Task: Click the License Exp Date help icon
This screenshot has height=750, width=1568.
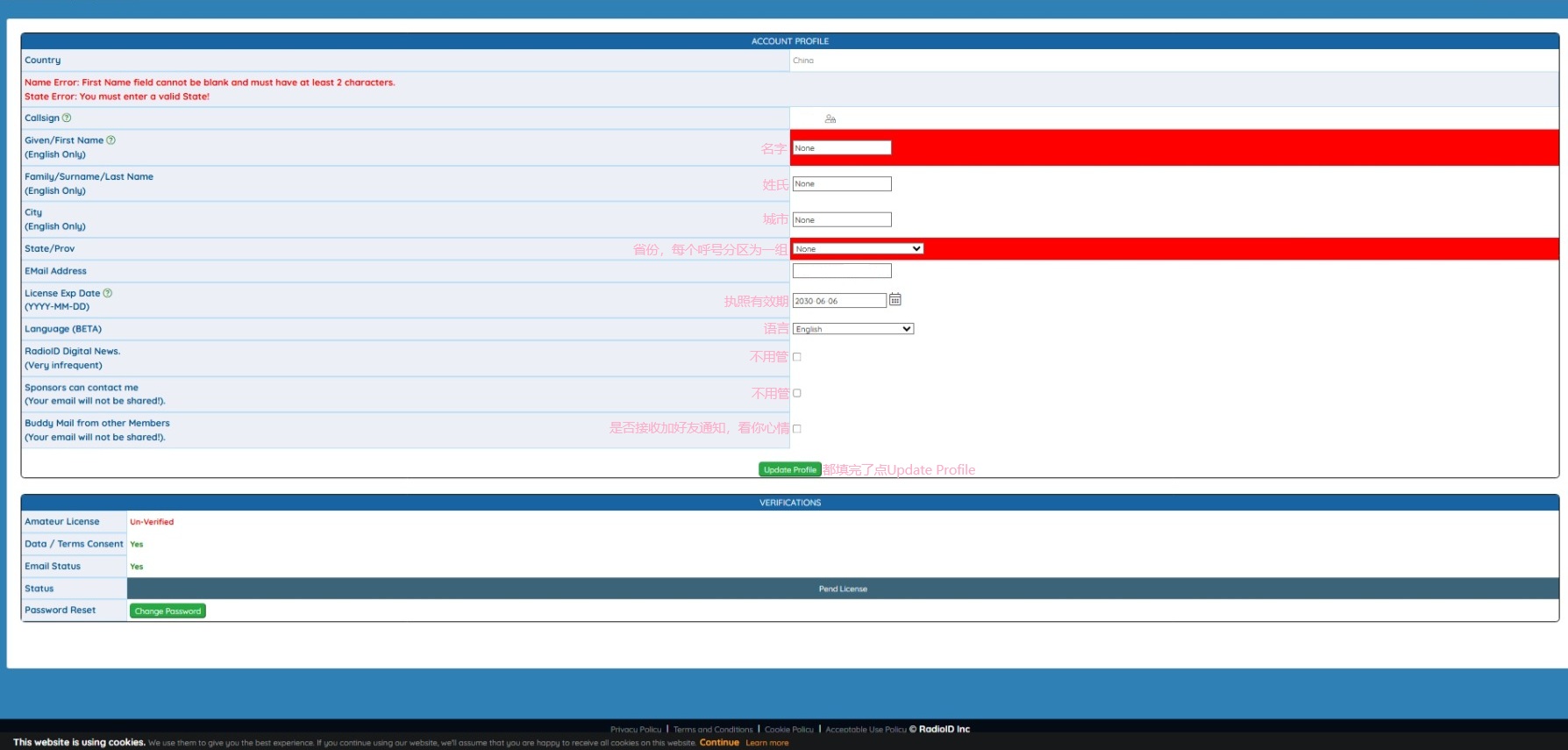Action: click(x=108, y=293)
